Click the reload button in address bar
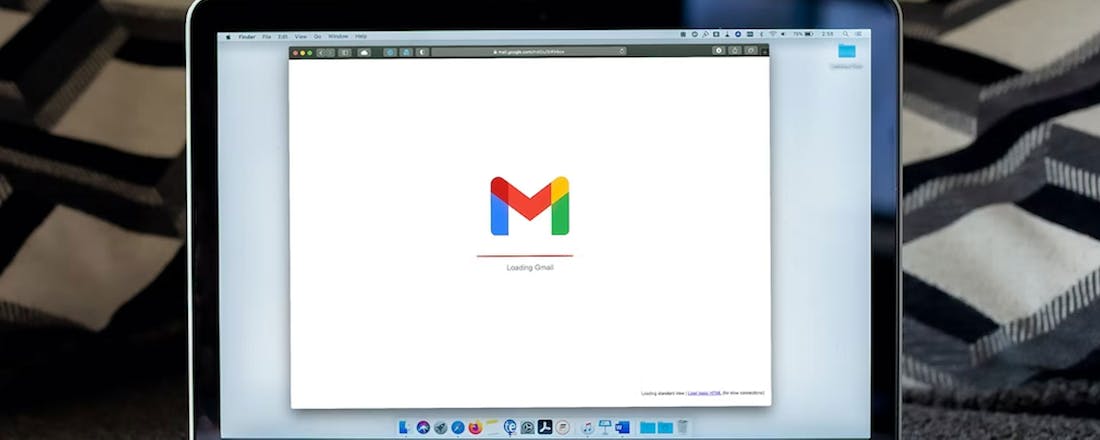The width and height of the screenshot is (1100, 440). 622,51
